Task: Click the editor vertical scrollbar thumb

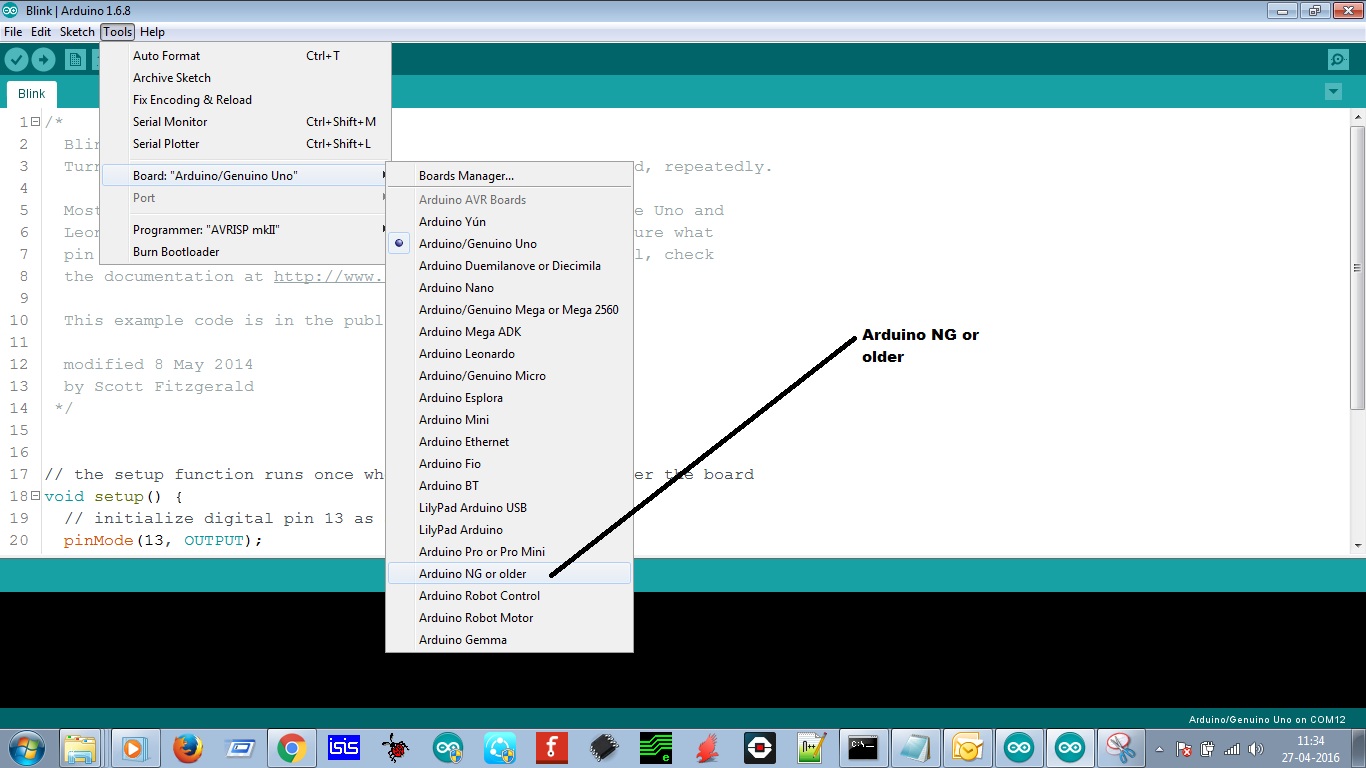Action: pyautogui.click(x=1357, y=266)
